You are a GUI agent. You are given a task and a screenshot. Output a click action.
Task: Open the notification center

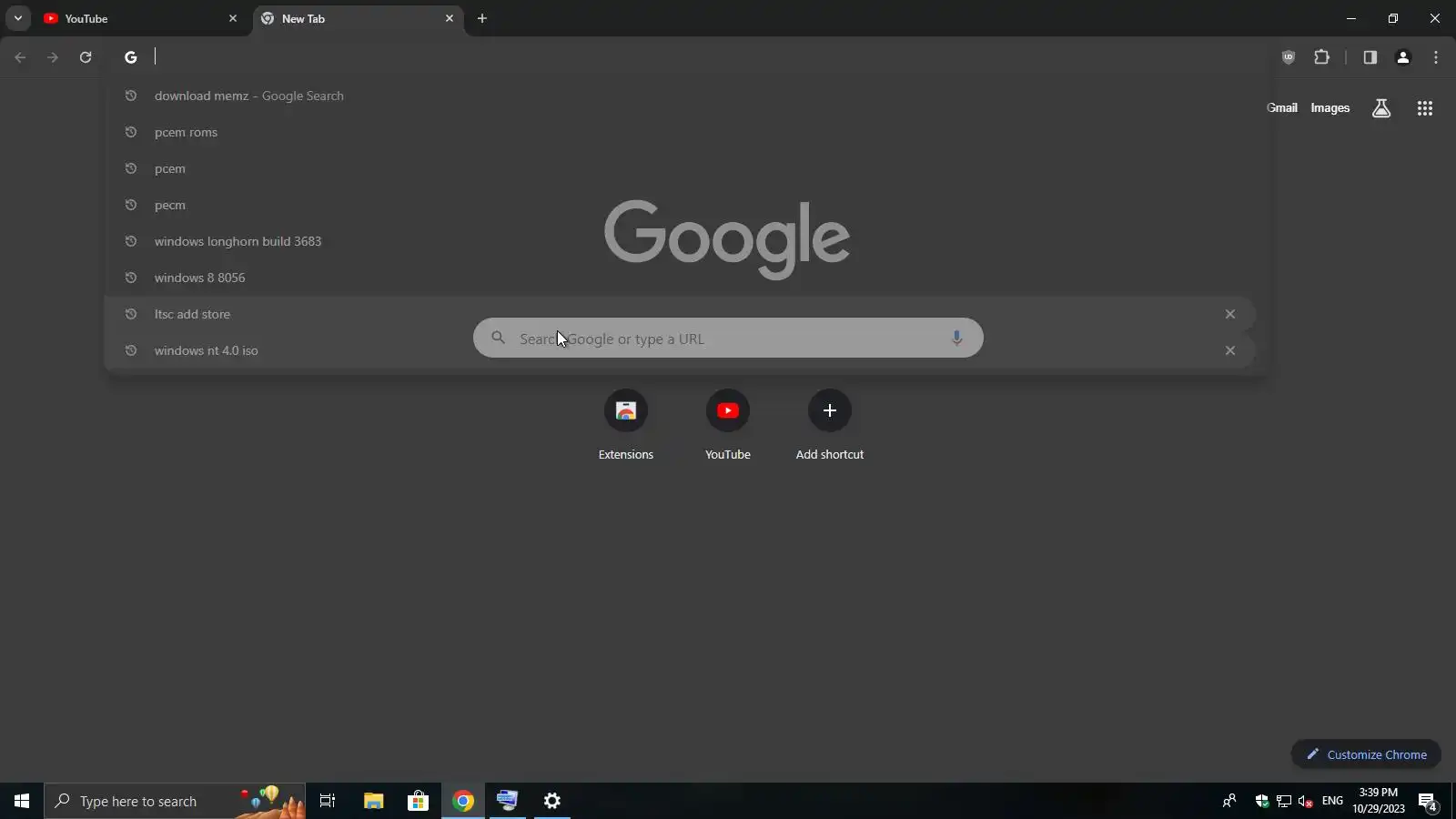coord(1428,801)
